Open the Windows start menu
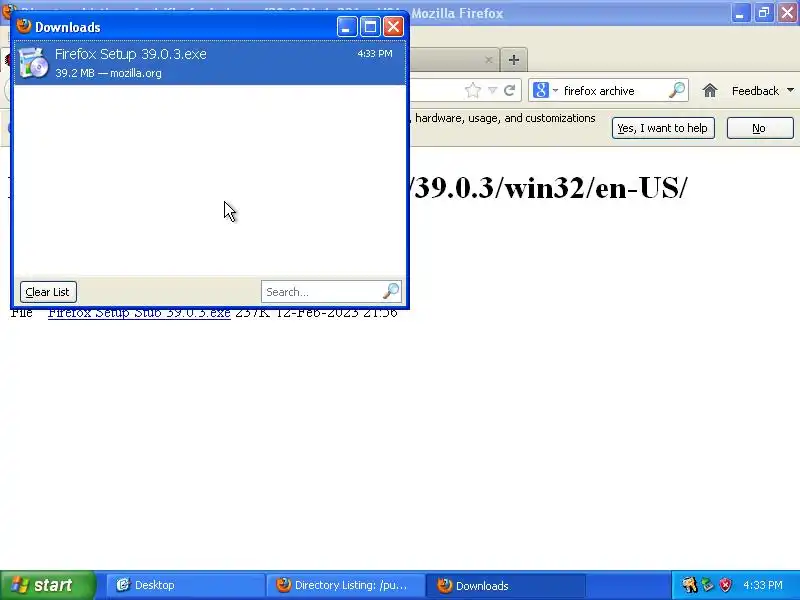The image size is (800, 600). pyautogui.click(x=47, y=585)
